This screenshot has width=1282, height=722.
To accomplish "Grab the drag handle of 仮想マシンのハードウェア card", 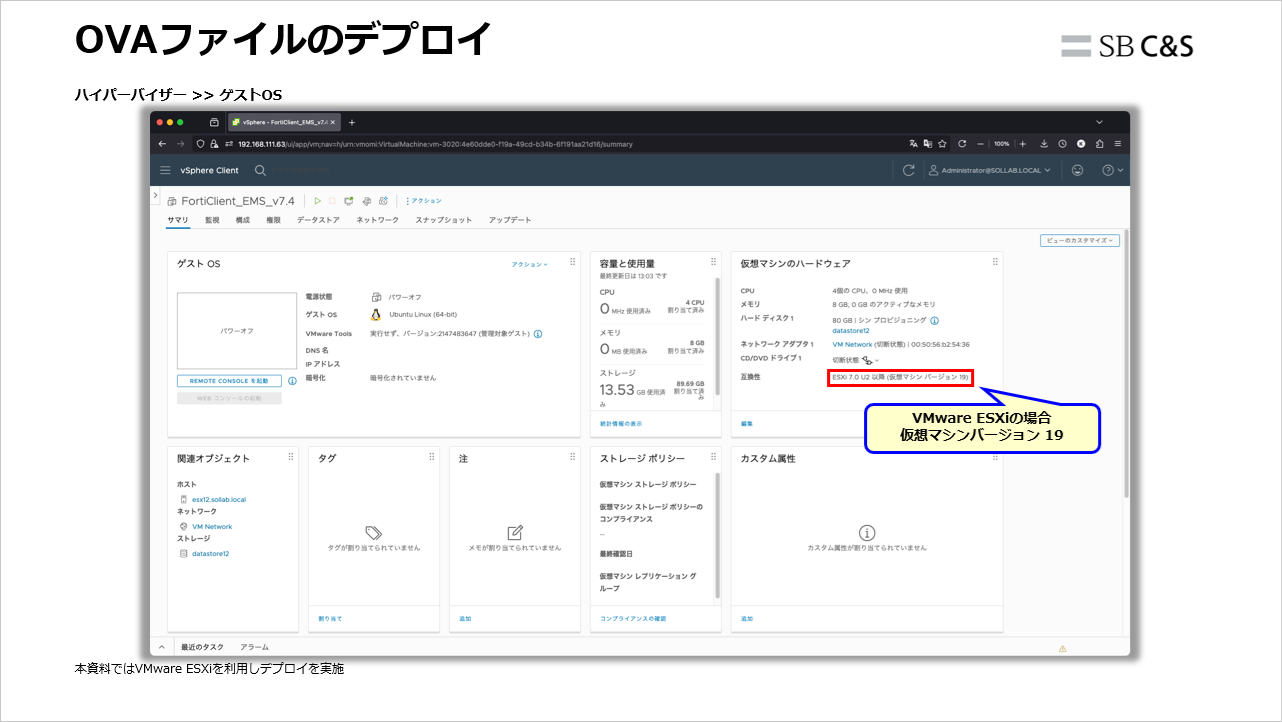I will click(x=995, y=262).
